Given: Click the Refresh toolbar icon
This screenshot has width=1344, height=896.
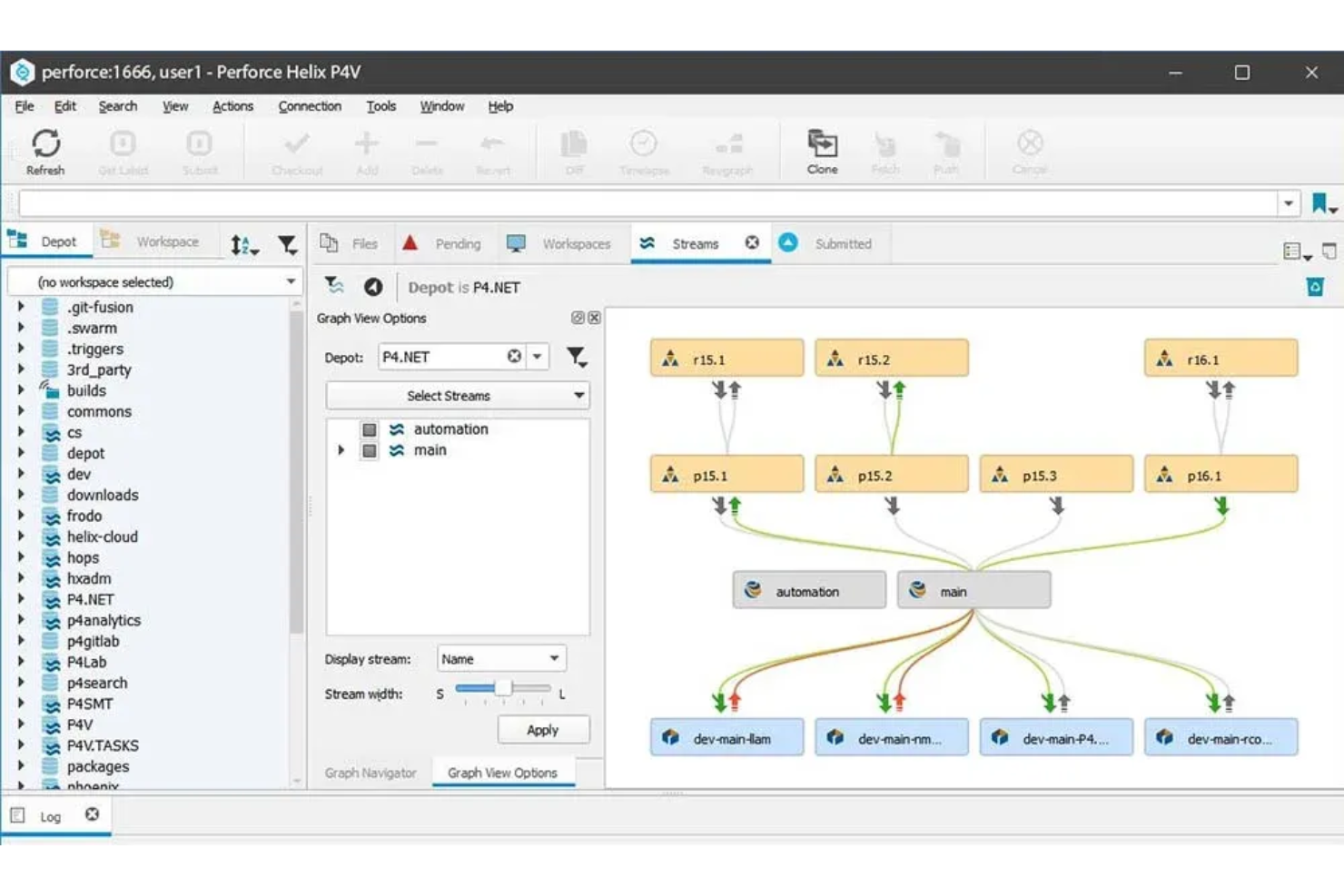Looking at the screenshot, I should pos(45,151).
